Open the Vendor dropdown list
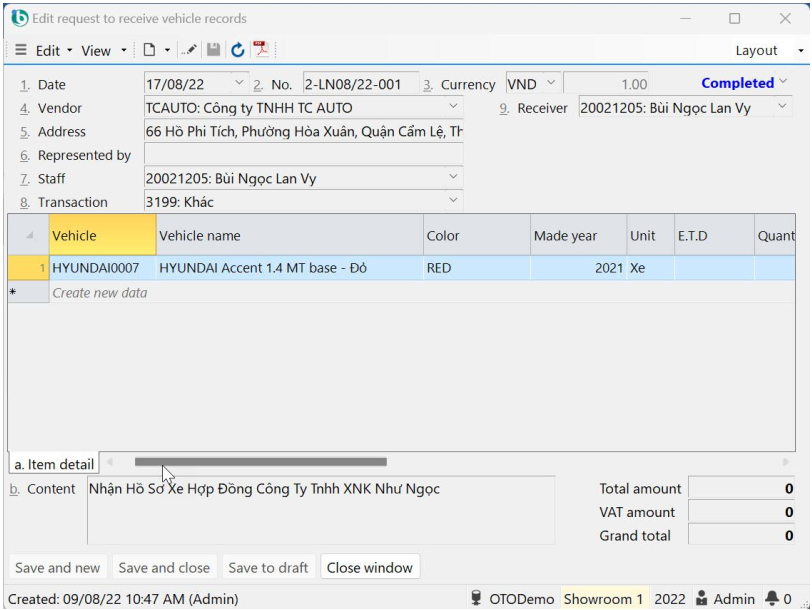This screenshot has height=610, width=812. (x=453, y=108)
